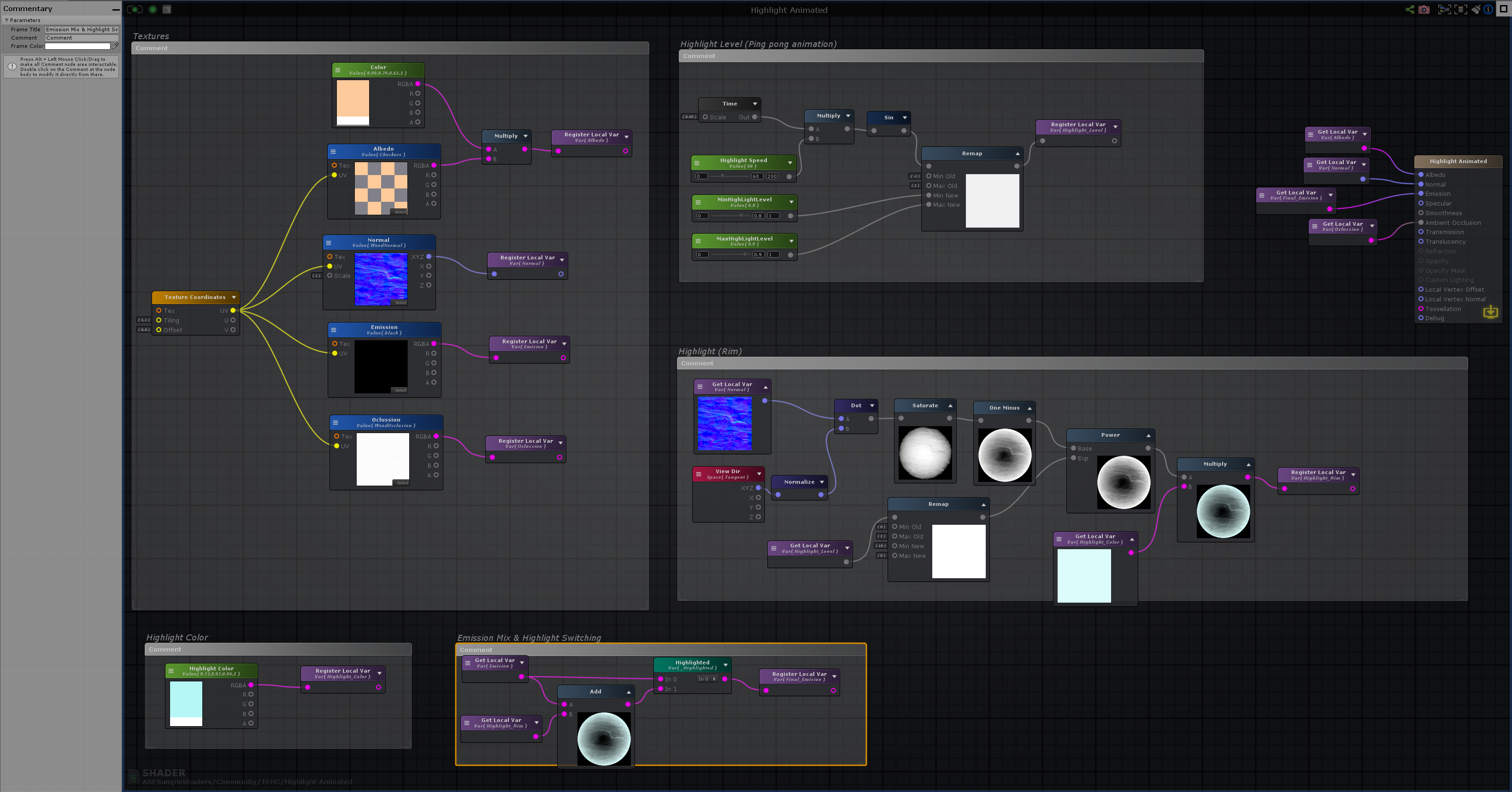The width and height of the screenshot is (1512, 792).
Task: Expand the Texture Coordinates node dropdown arrow
Action: click(x=234, y=298)
